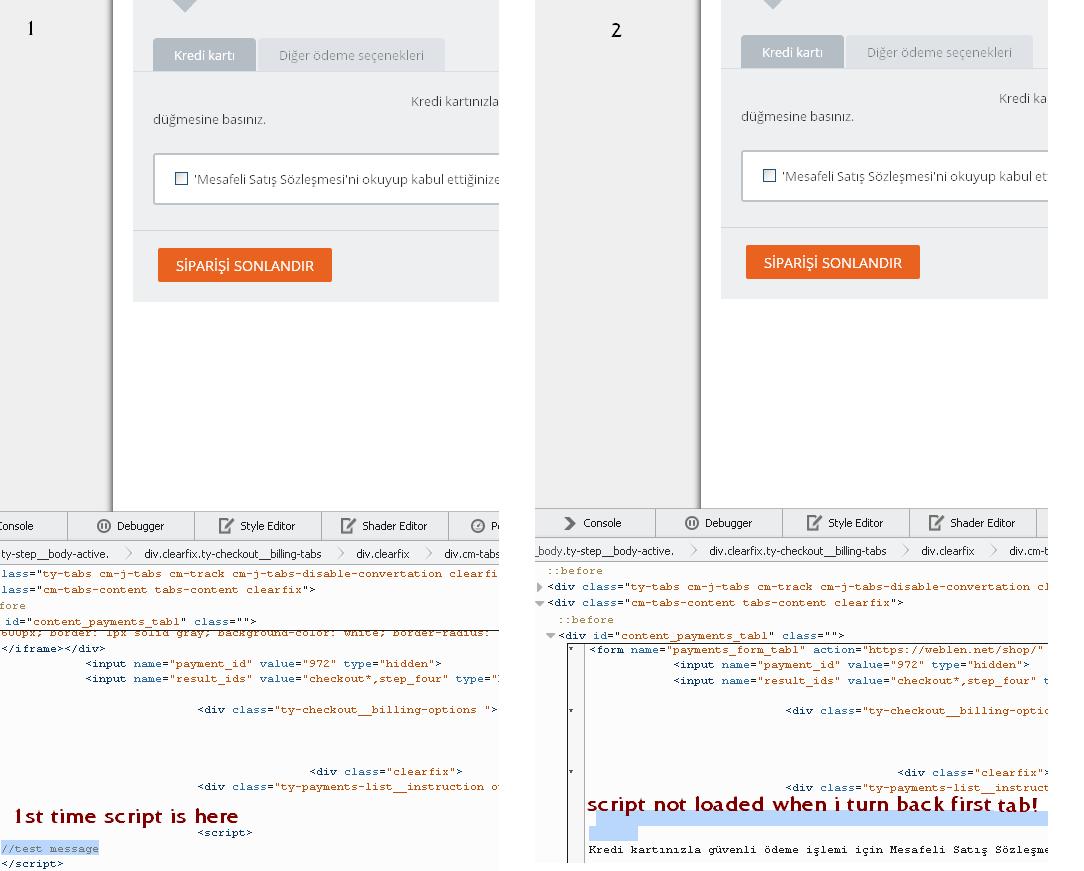
Task: Click the ty-tabs cm-j-tabs code line in screenshot 1
Action: point(249,574)
